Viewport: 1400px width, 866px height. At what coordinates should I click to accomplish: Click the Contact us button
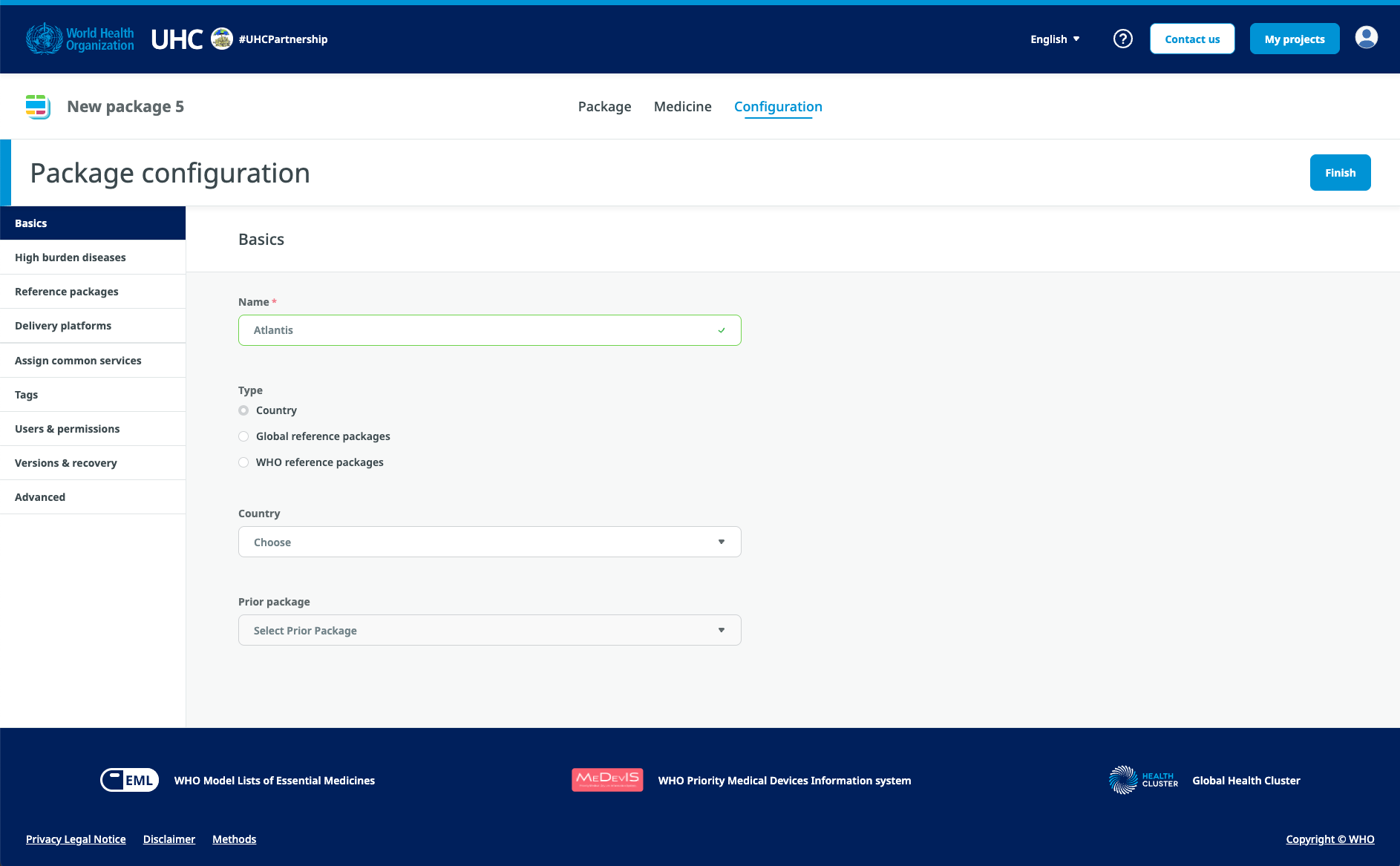point(1192,39)
